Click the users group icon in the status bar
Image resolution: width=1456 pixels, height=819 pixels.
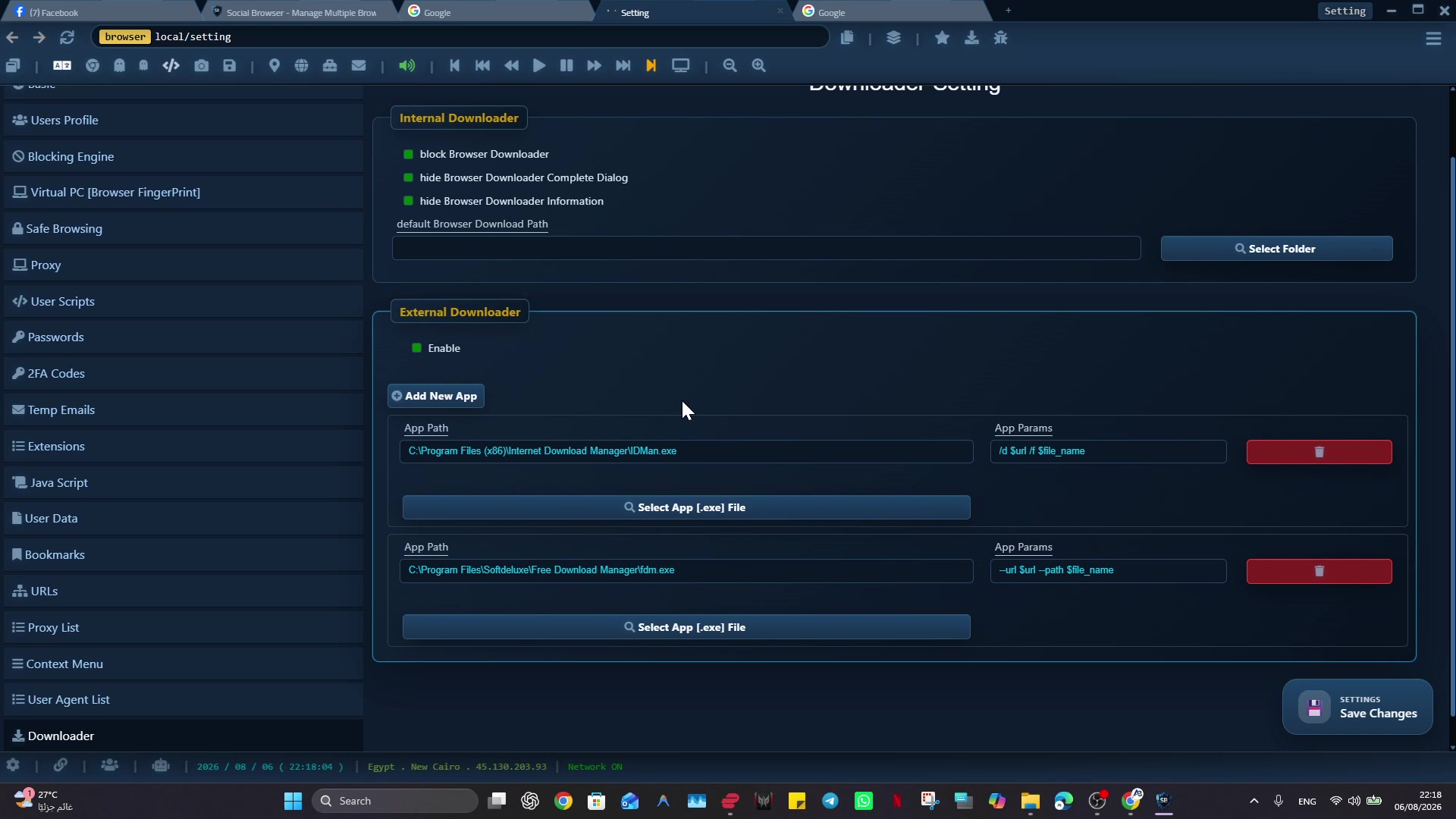[109, 766]
